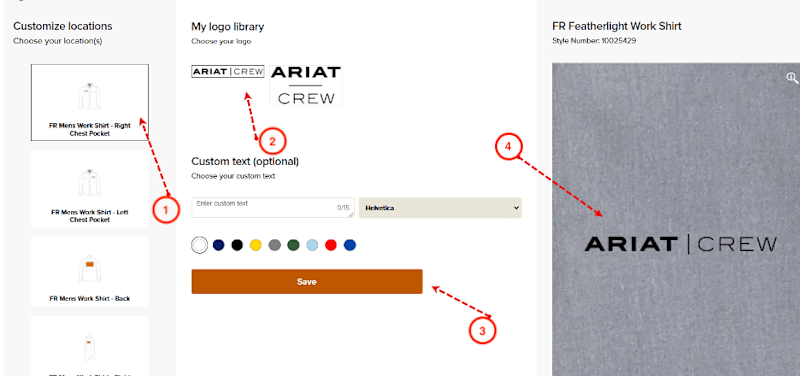
Task: Click the "Choose your location(s)" subtitle
Action: click(x=58, y=41)
